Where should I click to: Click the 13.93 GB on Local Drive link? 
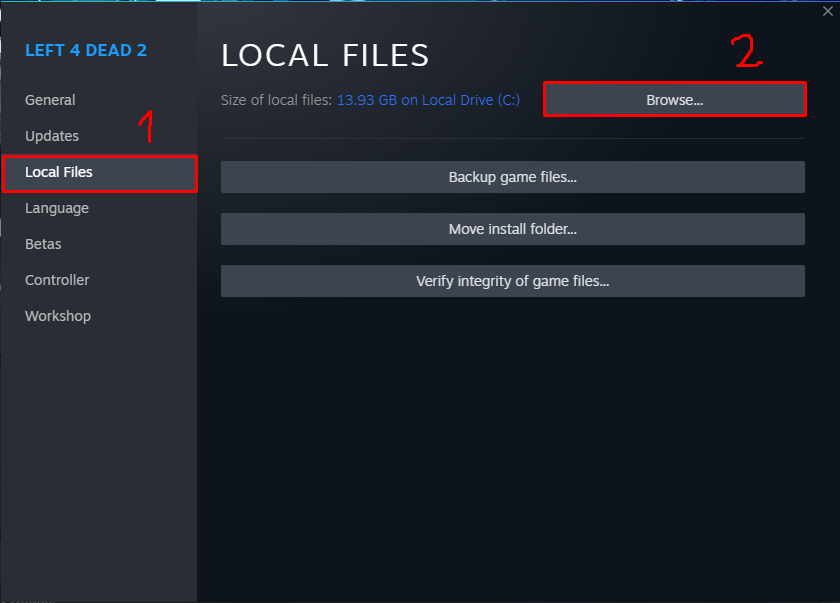429,100
